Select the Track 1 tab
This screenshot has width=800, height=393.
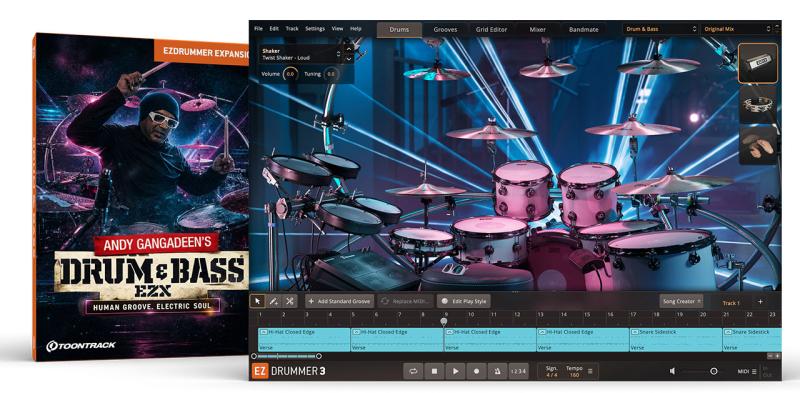[731, 303]
